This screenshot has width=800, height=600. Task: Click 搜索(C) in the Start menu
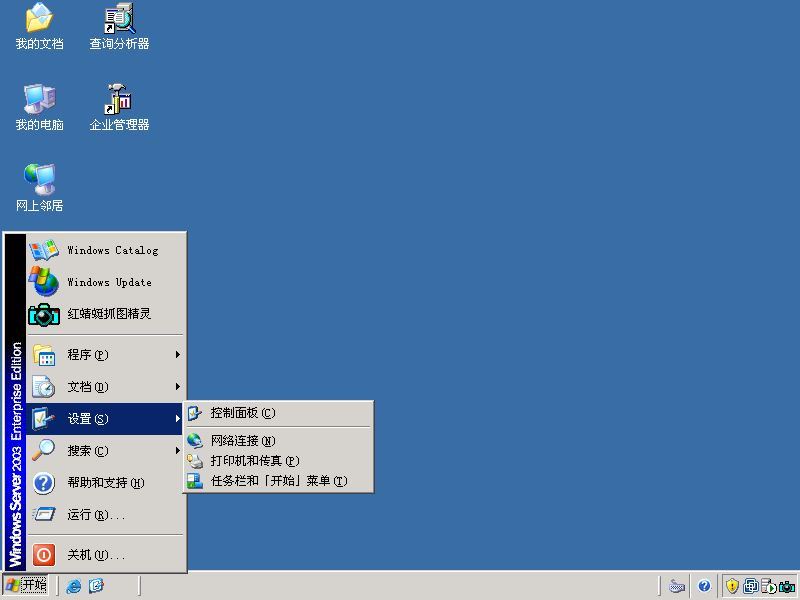click(105, 451)
